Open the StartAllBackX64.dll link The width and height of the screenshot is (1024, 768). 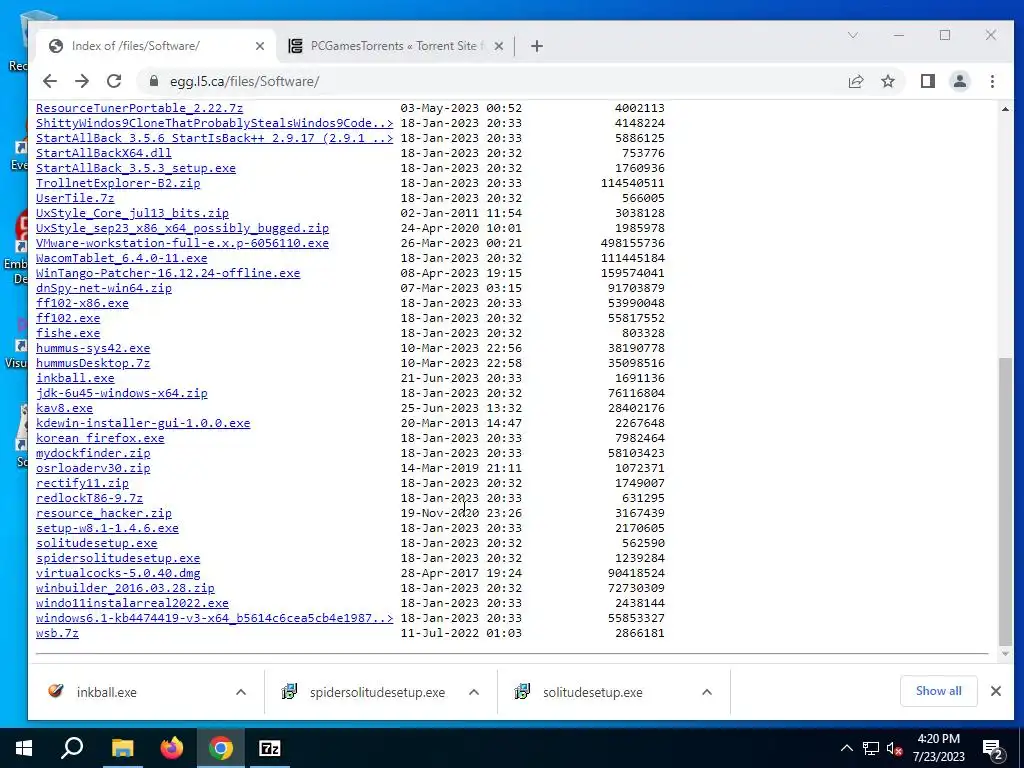[x=104, y=153]
